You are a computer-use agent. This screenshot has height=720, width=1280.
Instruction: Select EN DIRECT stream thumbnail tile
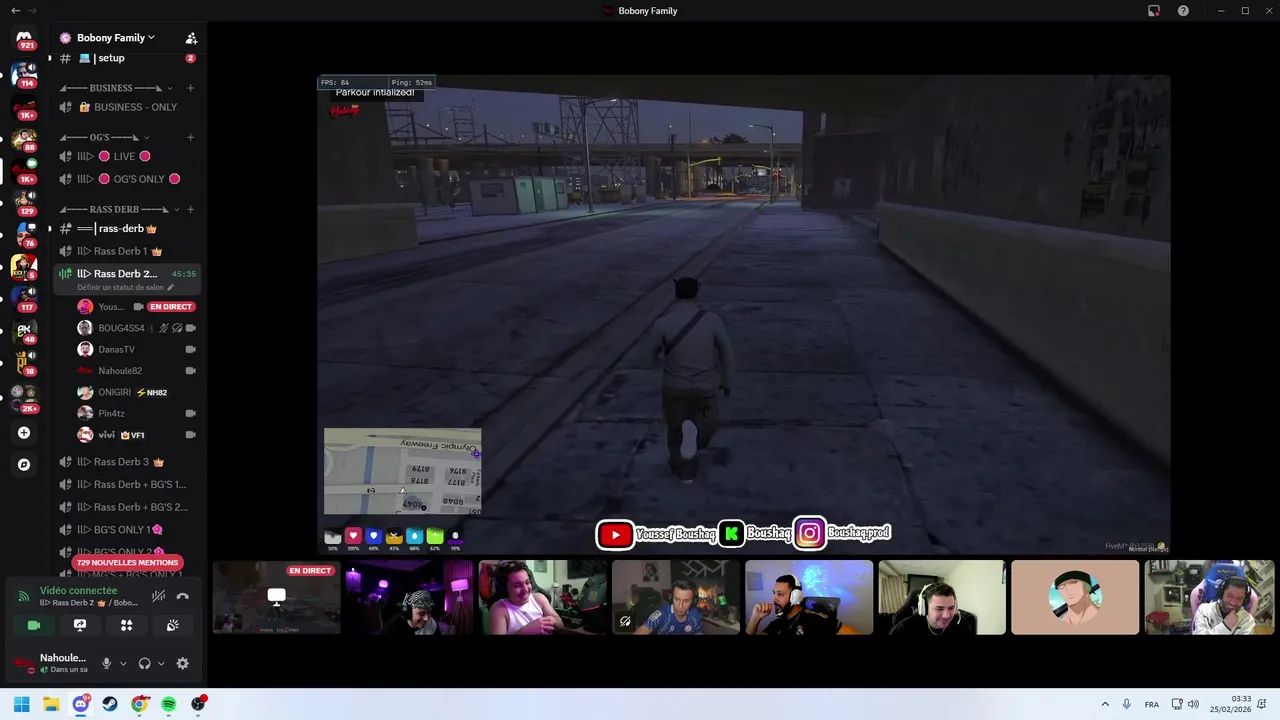click(277, 597)
